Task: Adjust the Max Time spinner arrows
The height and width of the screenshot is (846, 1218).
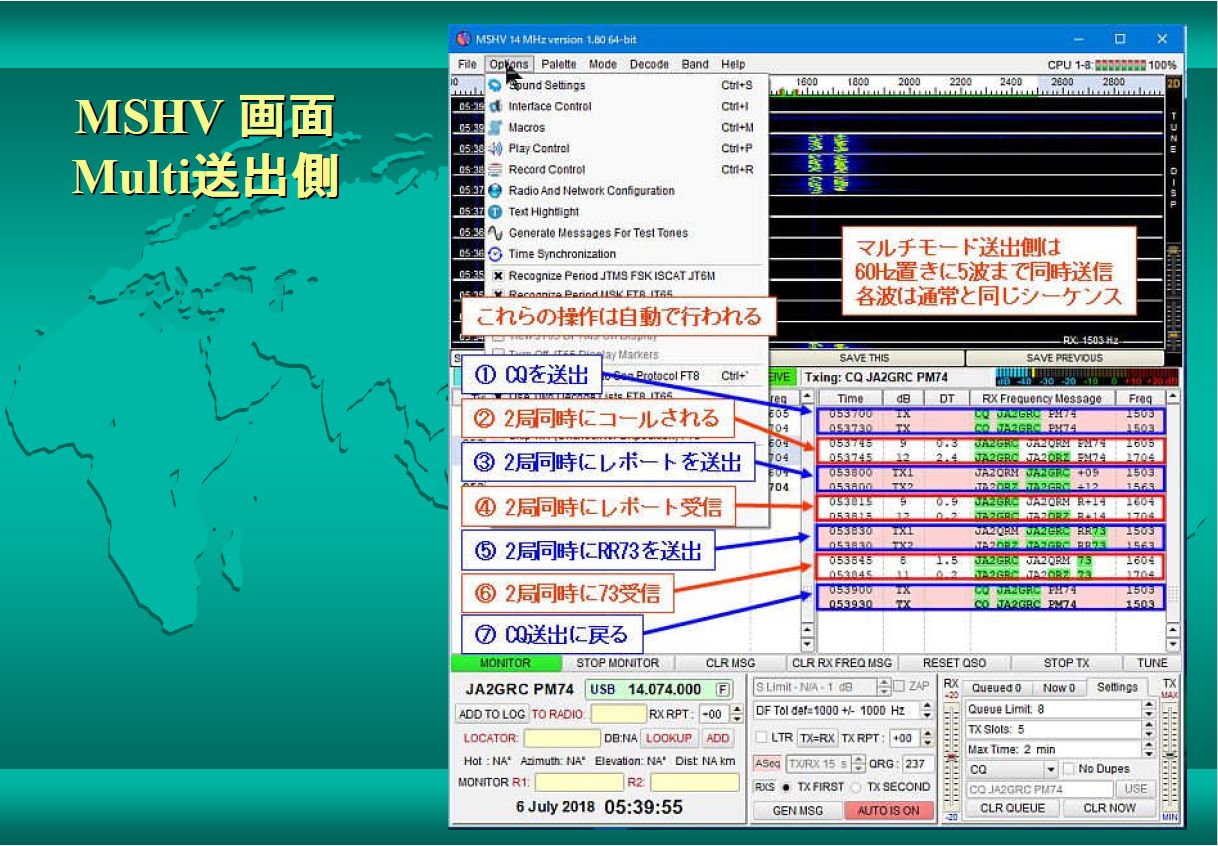Action: 1148,749
